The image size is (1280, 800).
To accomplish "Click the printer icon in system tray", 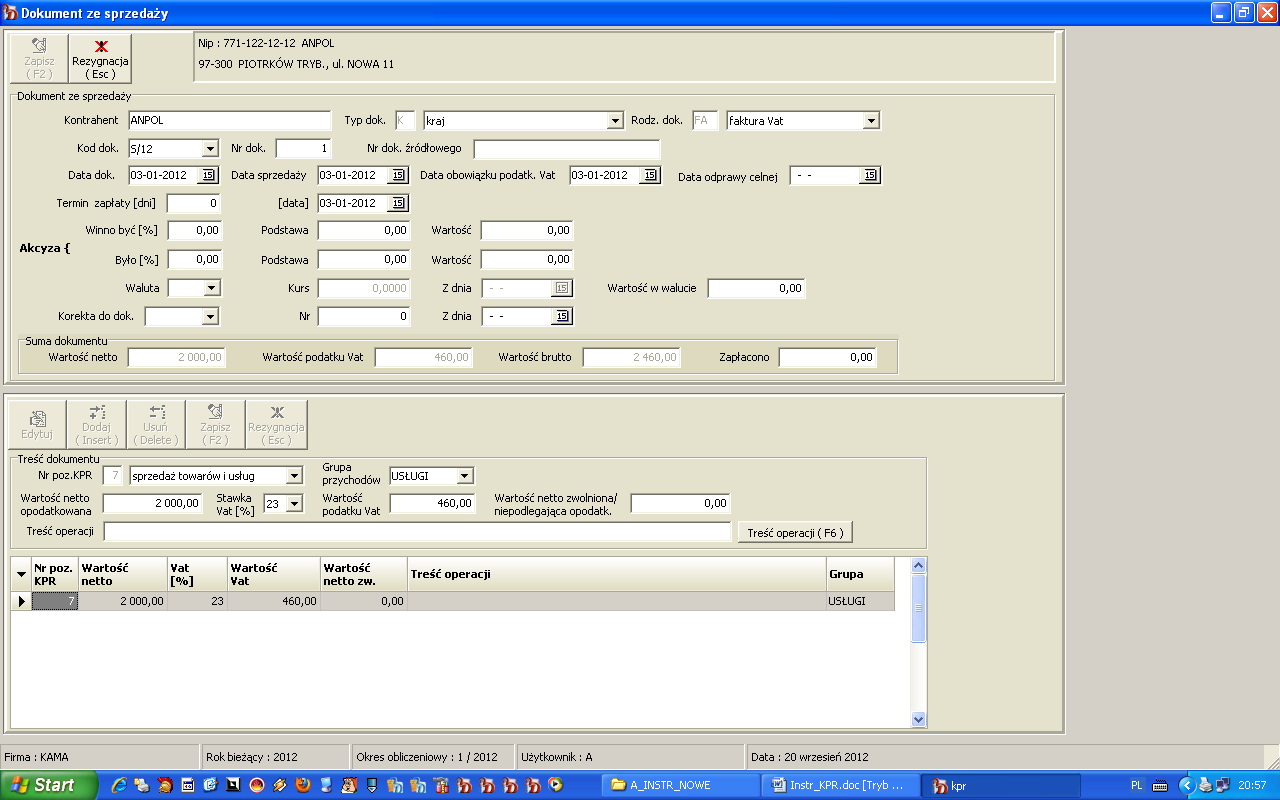I will 1206,785.
